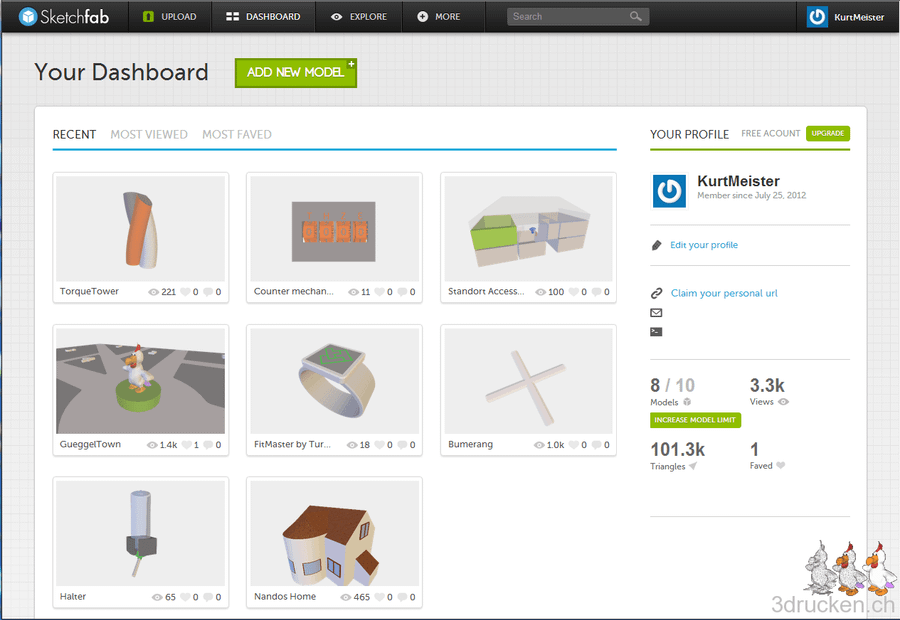This screenshot has width=900, height=620.
Task: Click the Claim your personal url link
Action: point(724,294)
